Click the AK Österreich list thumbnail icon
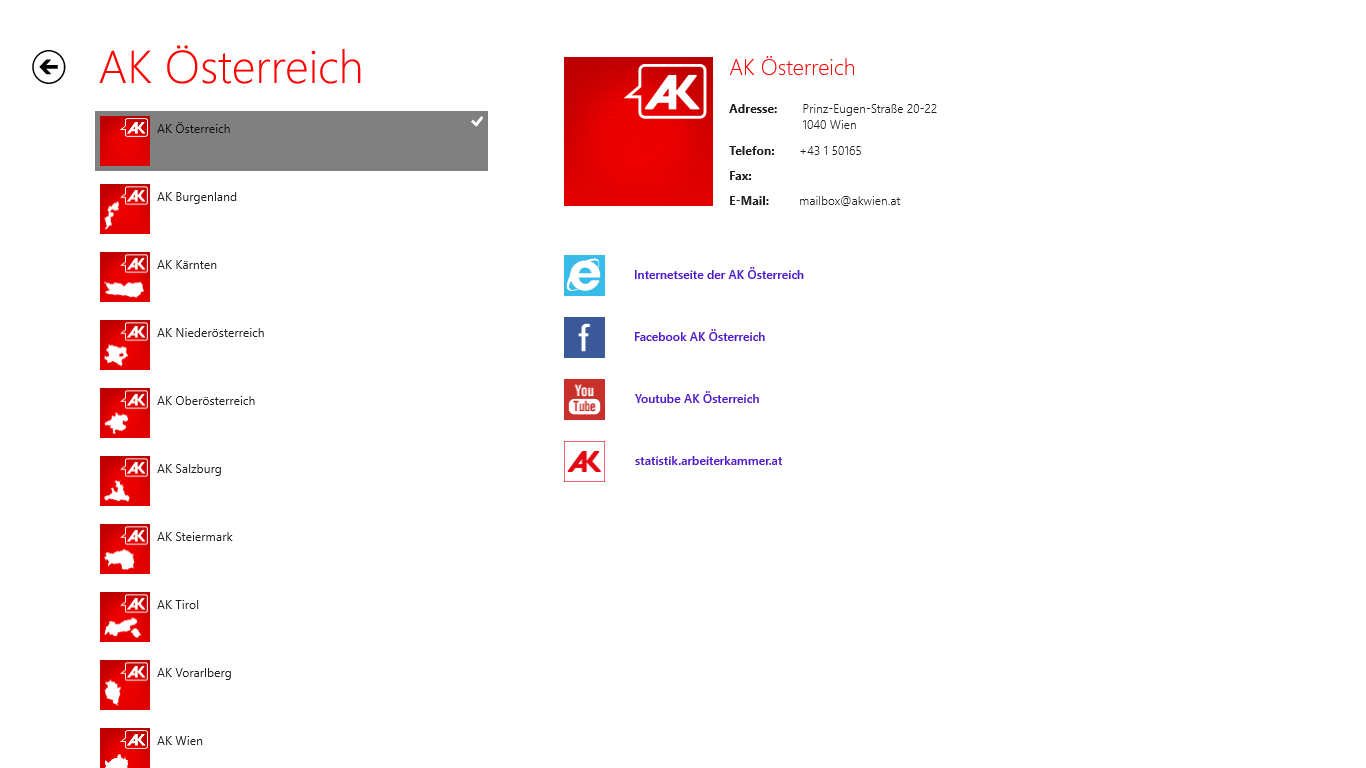The height and width of the screenshot is (768, 1366). (x=125, y=141)
